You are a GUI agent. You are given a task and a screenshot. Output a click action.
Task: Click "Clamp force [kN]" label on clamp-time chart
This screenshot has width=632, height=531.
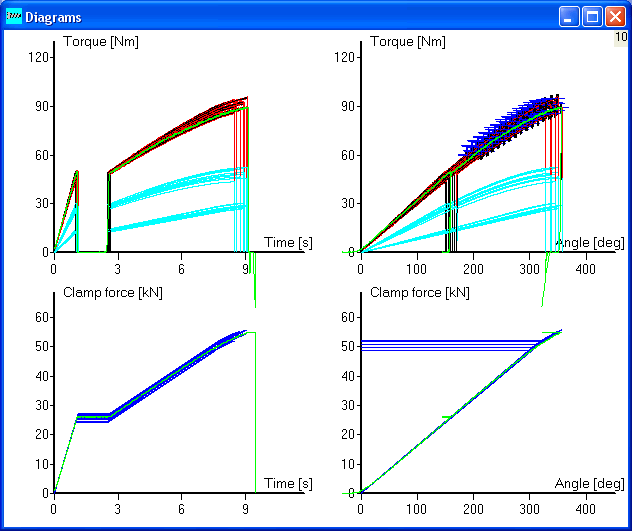tap(112, 293)
